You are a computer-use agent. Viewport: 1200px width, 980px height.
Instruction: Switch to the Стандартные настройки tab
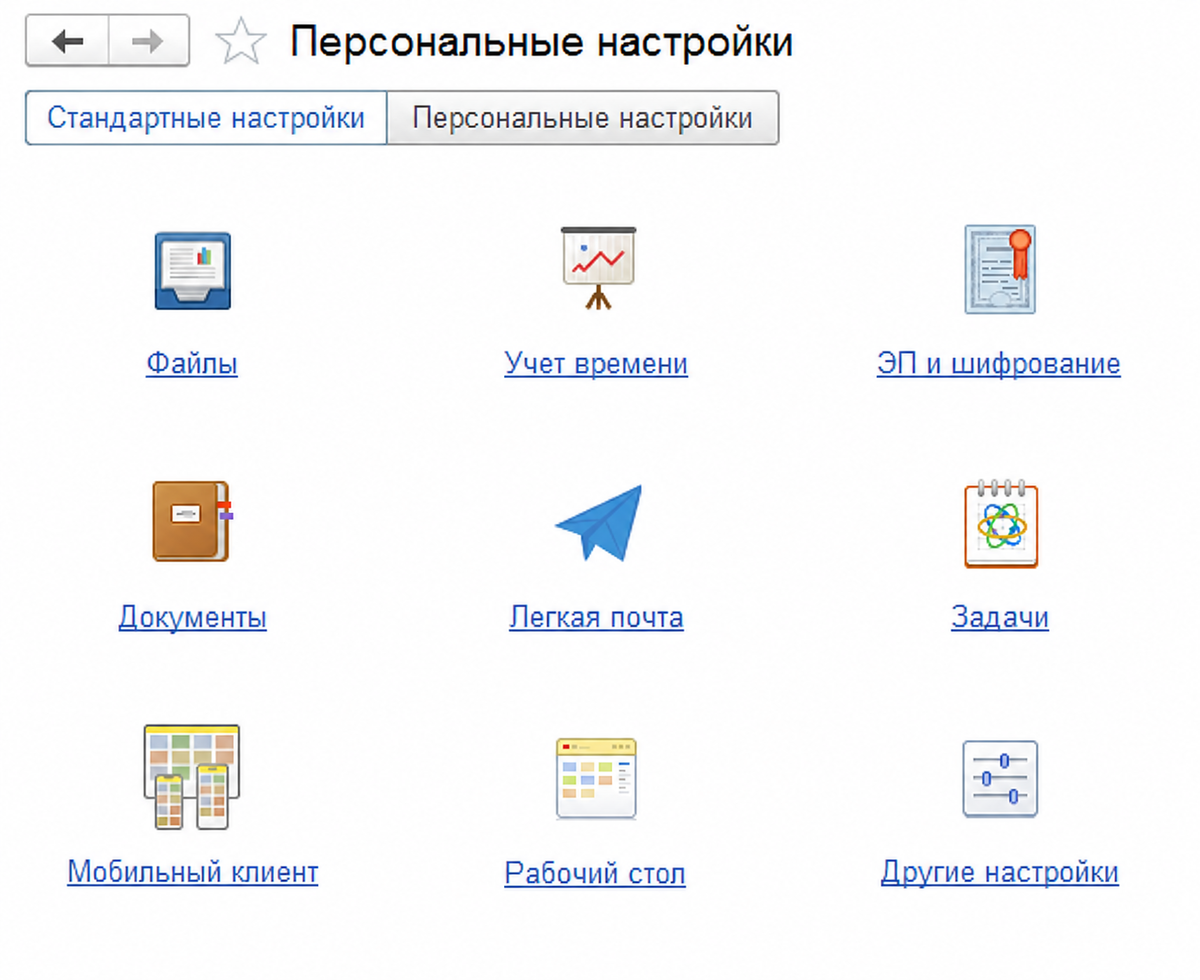(x=206, y=118)
